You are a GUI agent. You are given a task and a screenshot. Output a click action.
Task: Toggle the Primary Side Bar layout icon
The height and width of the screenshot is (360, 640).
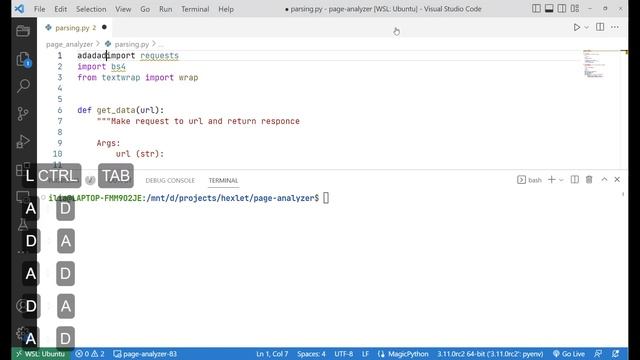point(536,9)
